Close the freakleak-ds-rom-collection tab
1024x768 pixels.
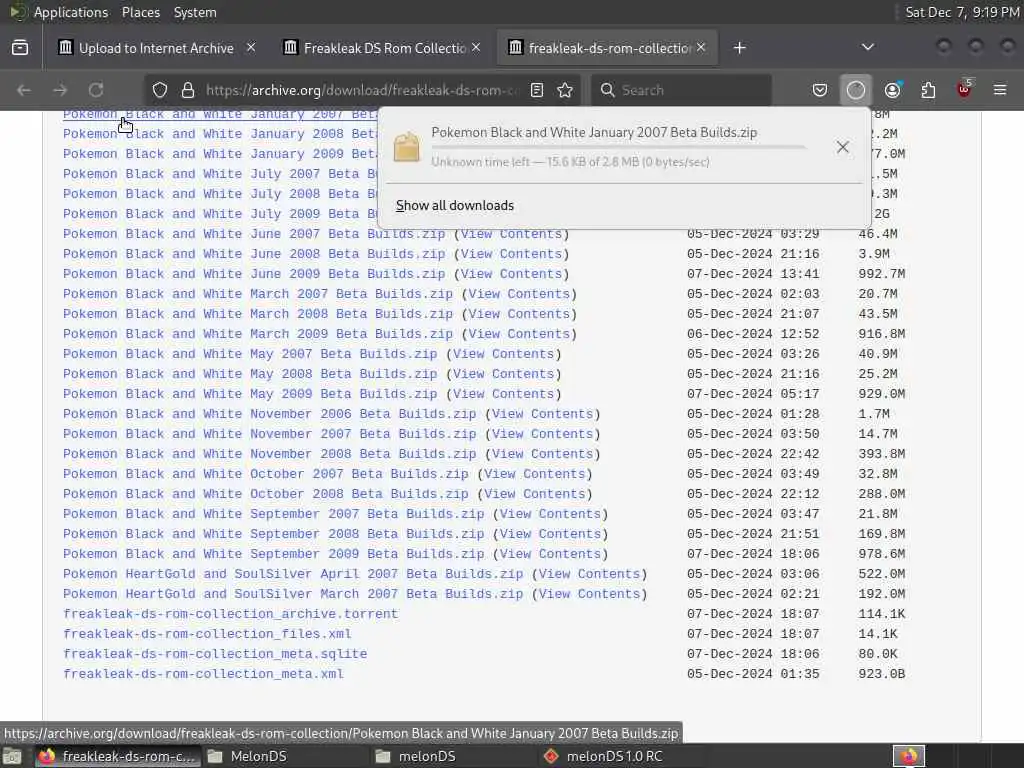point(701,47)
